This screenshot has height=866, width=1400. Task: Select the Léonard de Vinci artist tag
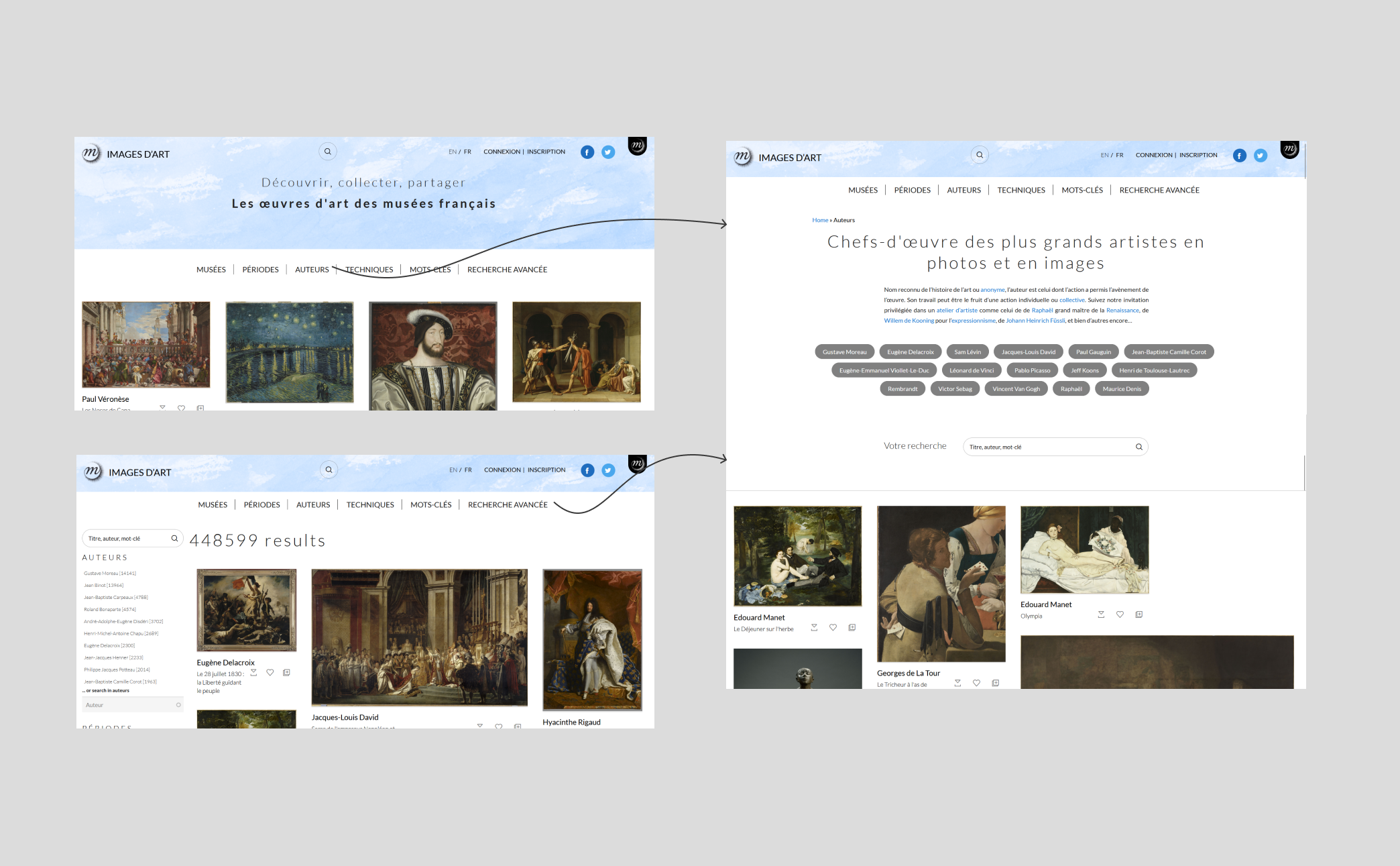972,370
